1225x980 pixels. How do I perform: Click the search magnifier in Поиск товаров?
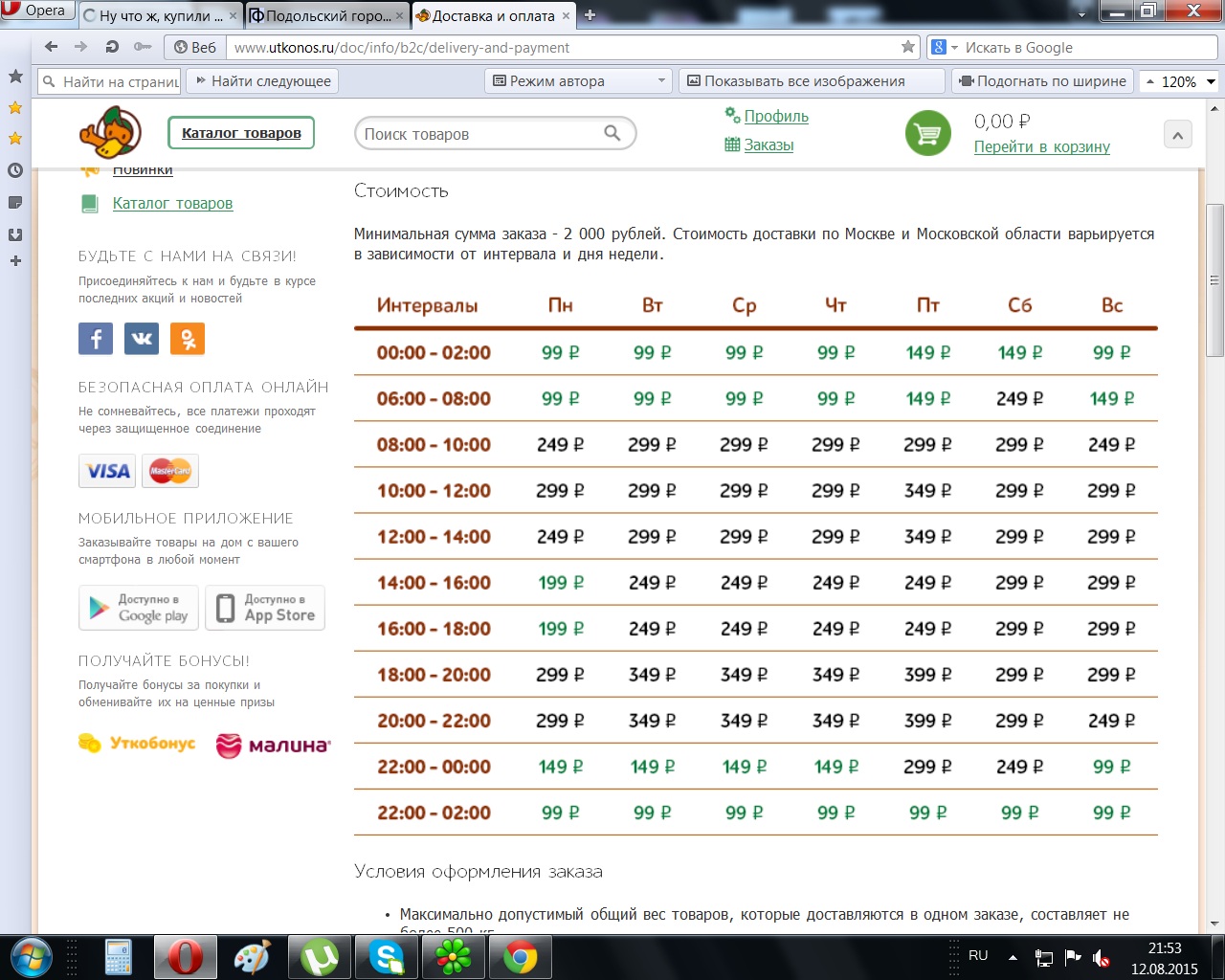(612, 134)
